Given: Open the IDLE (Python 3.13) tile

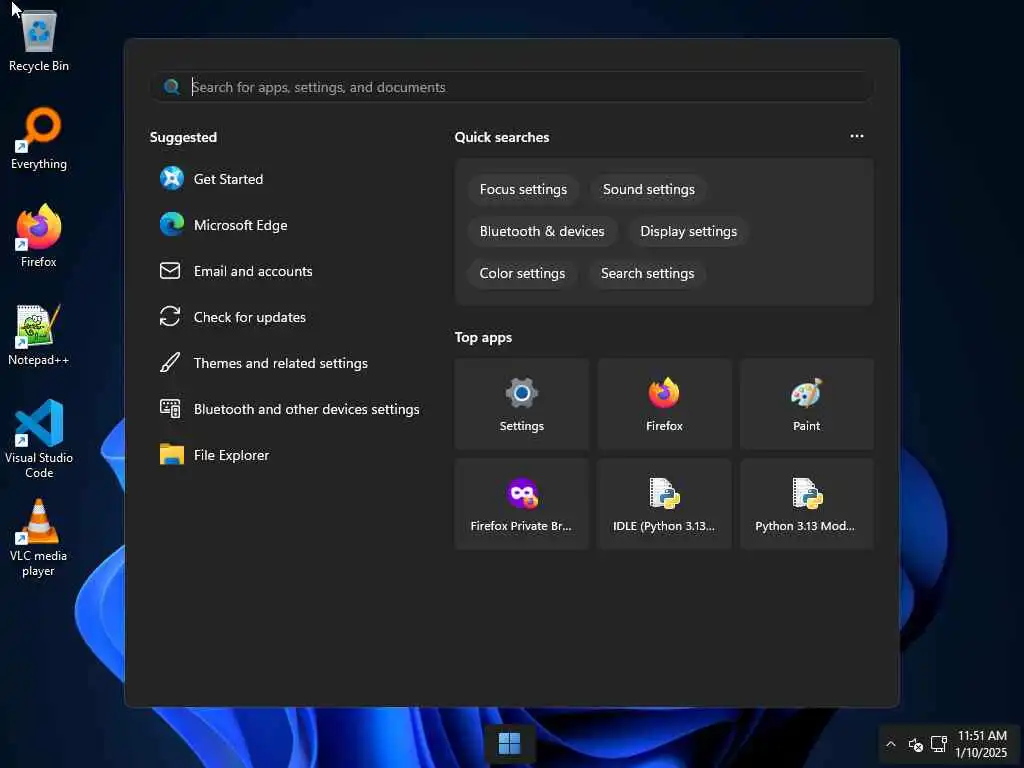Looking at the screenshot, I should tap(664, 504).
